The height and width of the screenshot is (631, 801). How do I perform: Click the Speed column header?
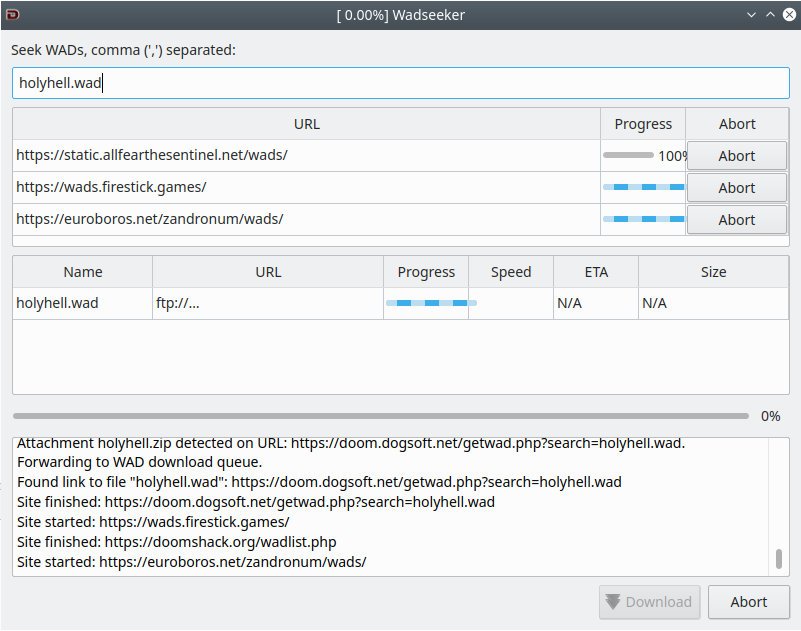(511, 272)
